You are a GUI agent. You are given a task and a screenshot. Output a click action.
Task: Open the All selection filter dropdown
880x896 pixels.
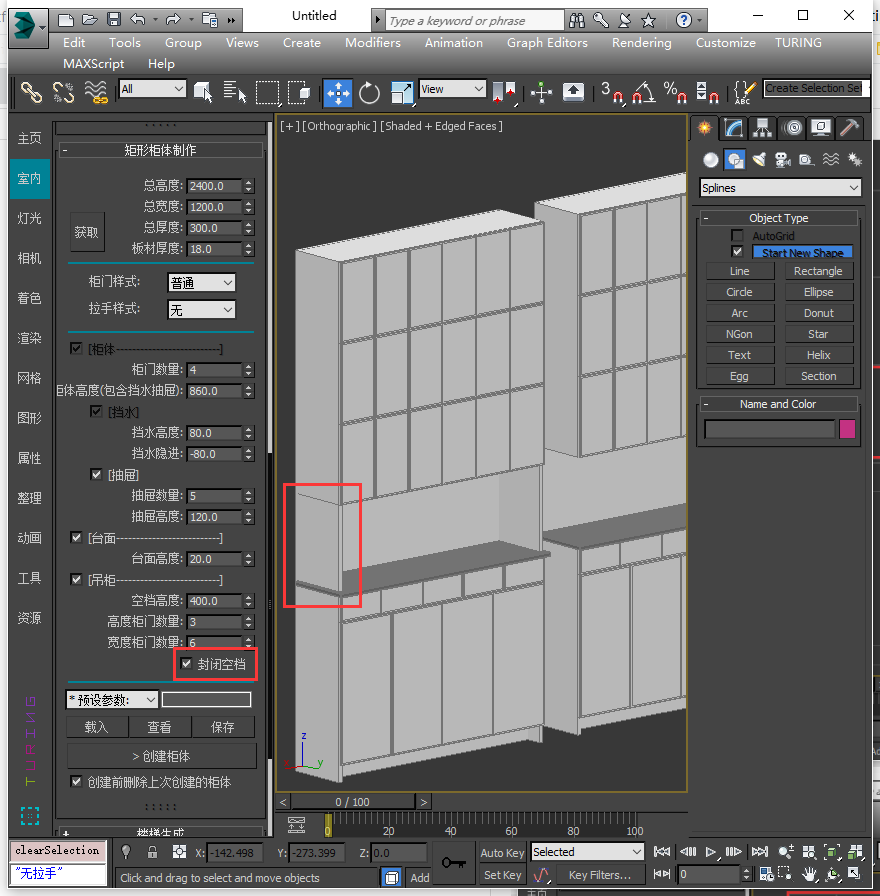[153, 89]
